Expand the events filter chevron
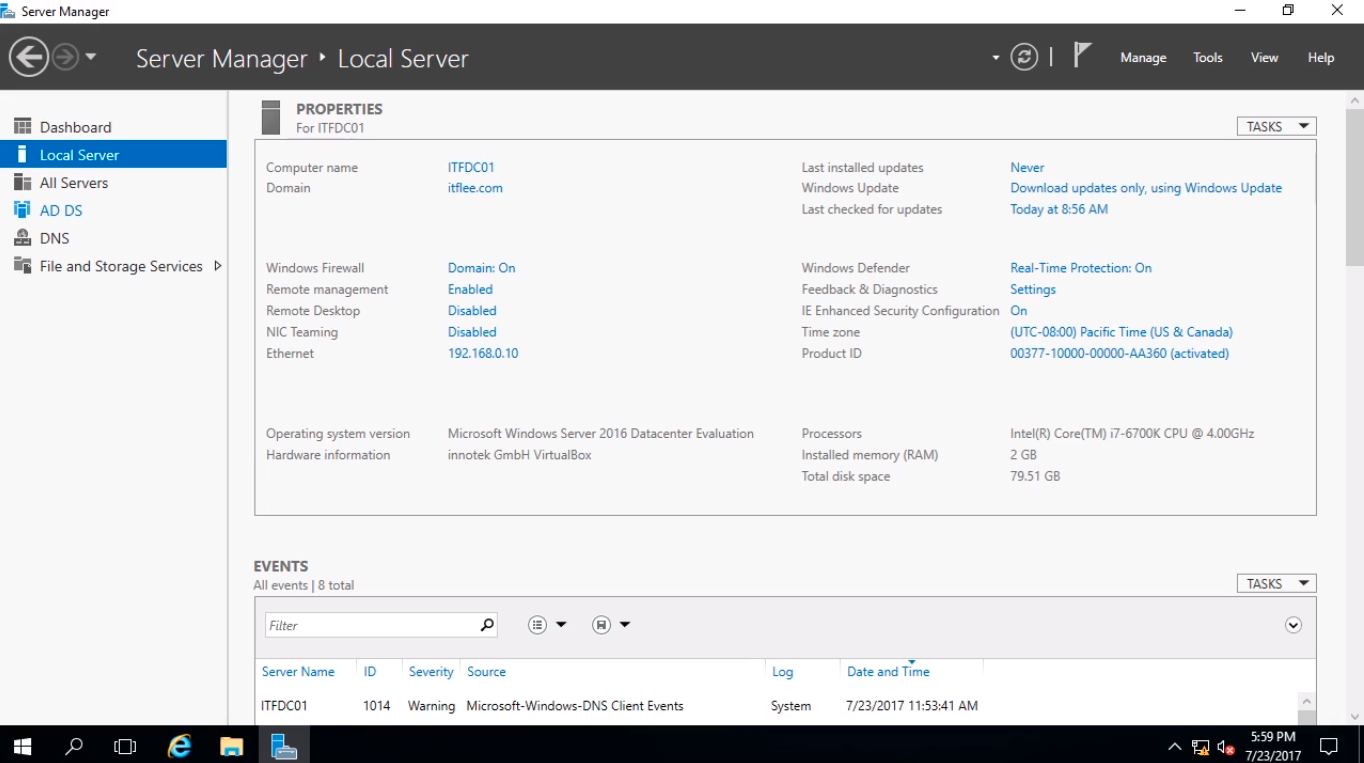Screen dimensions: 1364x763 click(x=1293, y=625)
